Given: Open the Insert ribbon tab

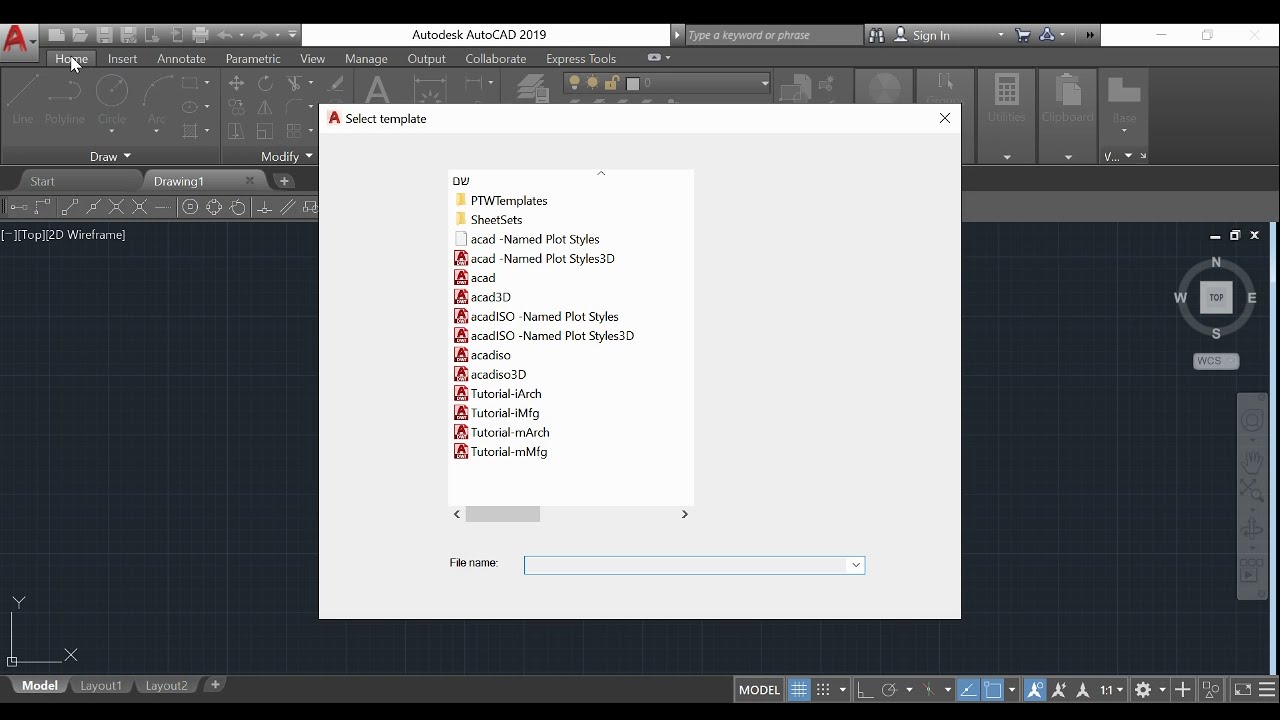Looking at the screenshot, I should click(123, 59).
